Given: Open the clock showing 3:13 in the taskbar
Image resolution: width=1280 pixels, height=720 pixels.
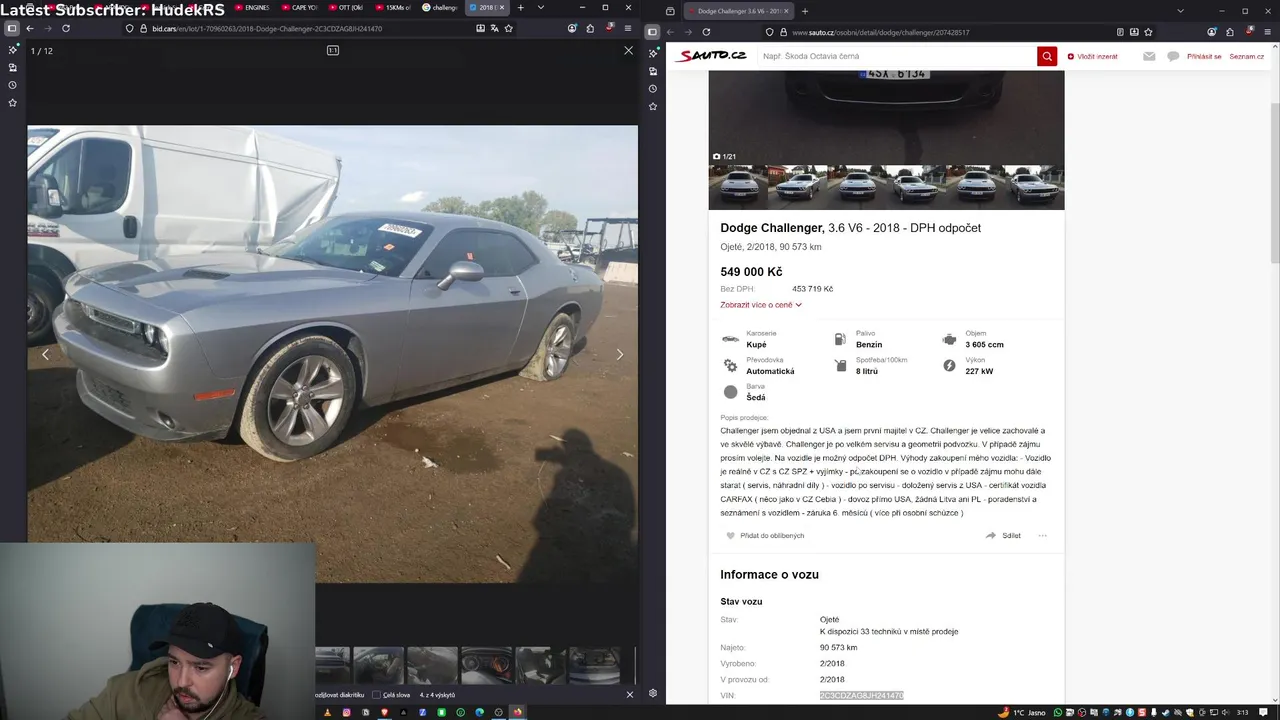Looking at the screenshot, I should [1242, 712].
